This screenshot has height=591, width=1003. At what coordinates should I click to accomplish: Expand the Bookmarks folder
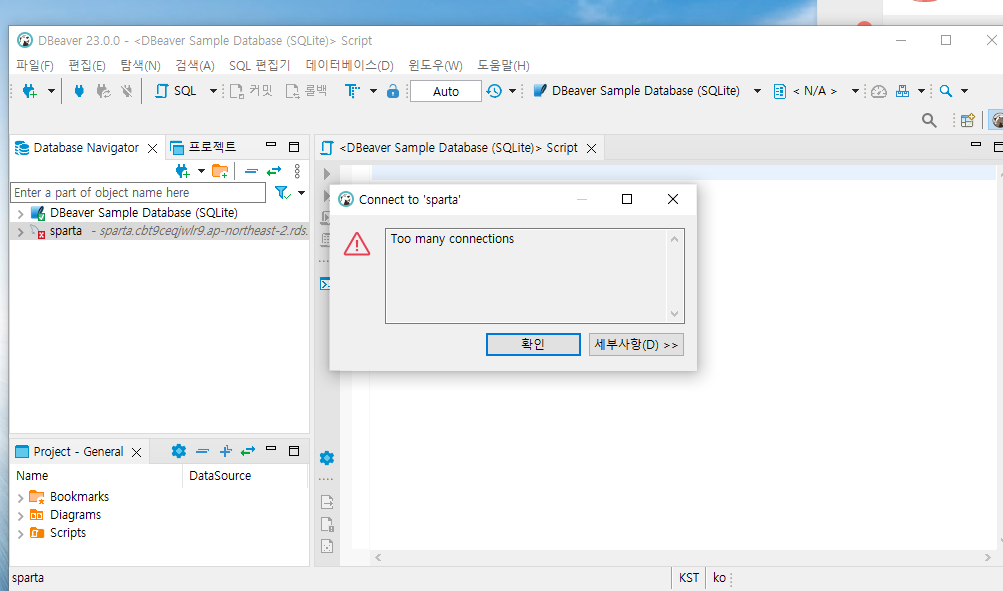[20, 498]
